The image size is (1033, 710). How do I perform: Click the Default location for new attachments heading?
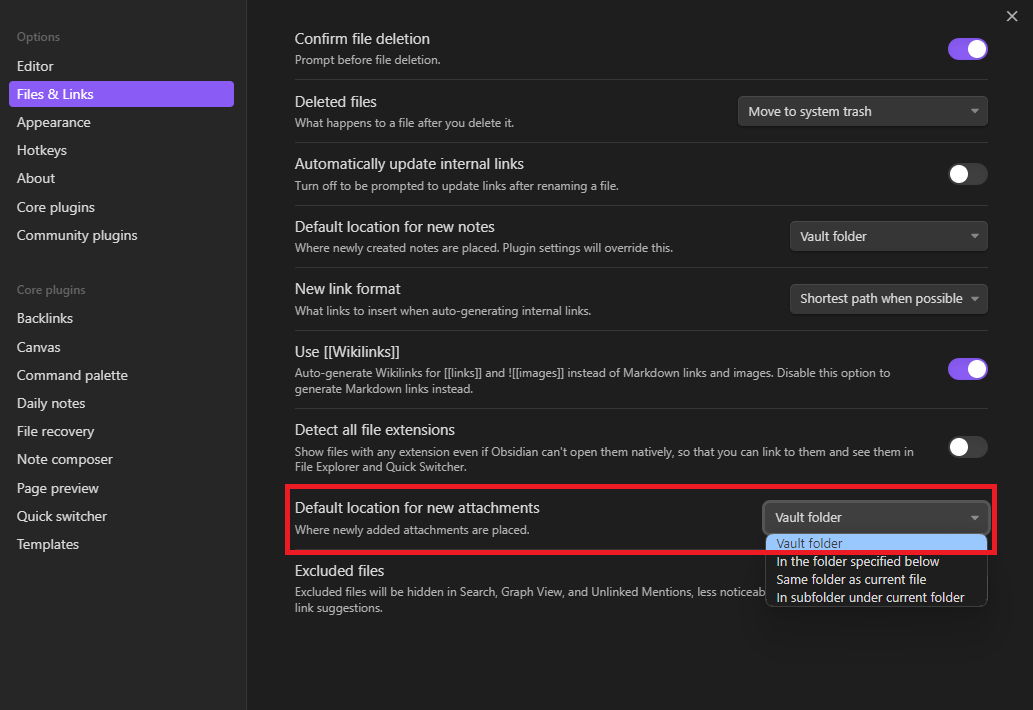417,508
